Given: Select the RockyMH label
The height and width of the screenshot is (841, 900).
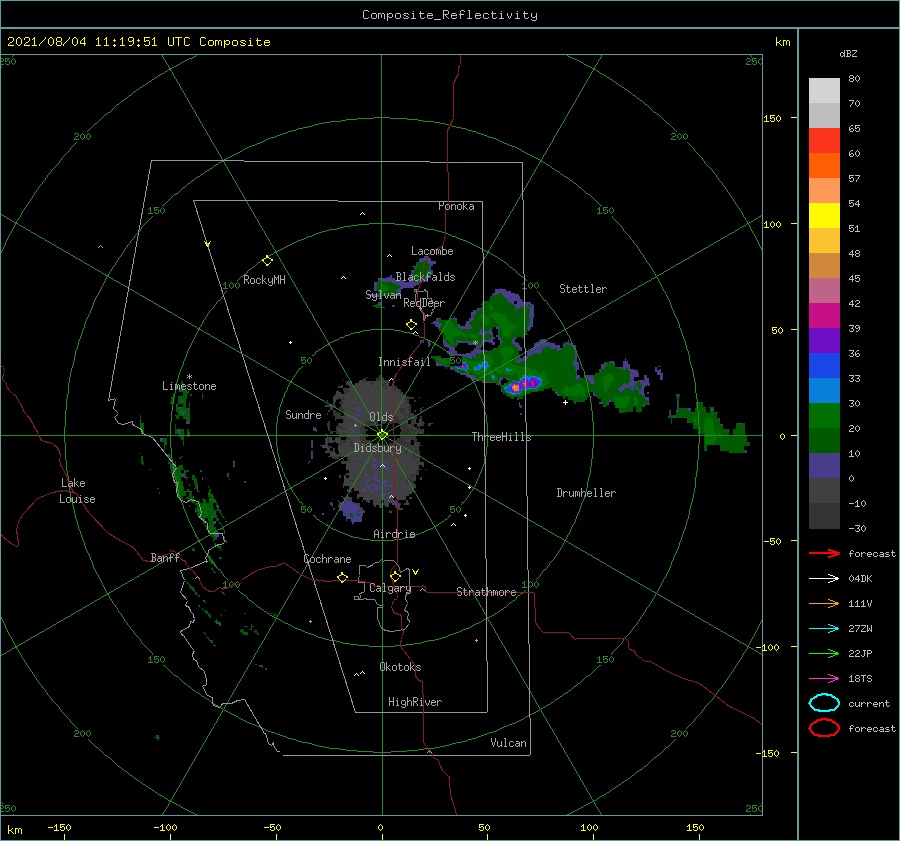Looking at the screenshot, I should pyautogui.click(x=264, y=280).
